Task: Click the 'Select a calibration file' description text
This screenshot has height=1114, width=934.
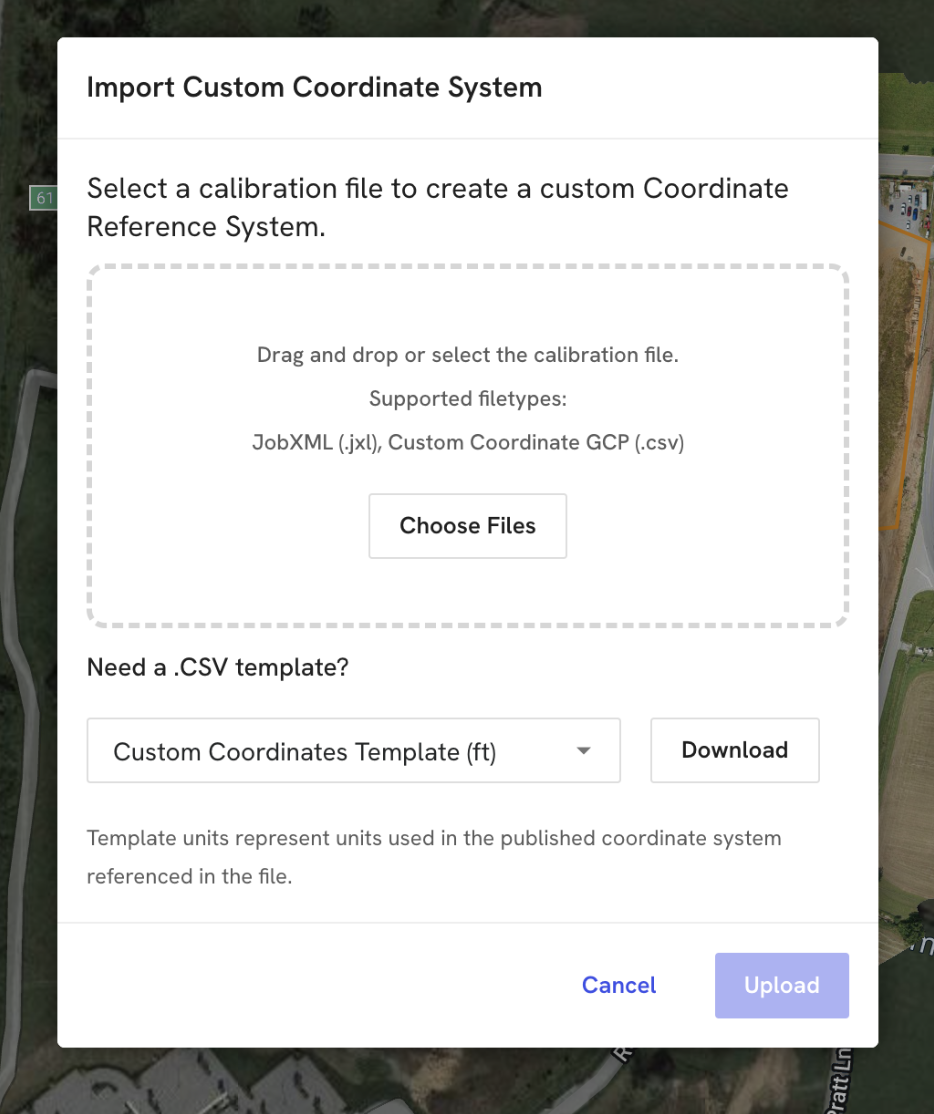Action: (x=438, y=207)
